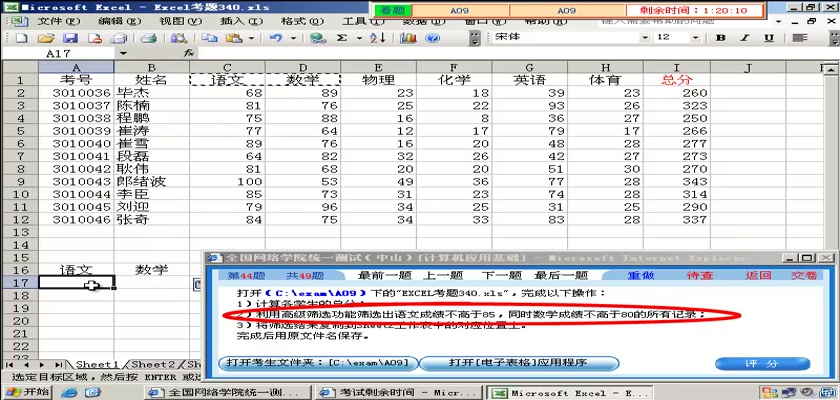Click the next-sheet arrow in sheet tab navigation
The width and height of the screenshot is (840, 400).
pyautogui.click(x=41, y=365)
